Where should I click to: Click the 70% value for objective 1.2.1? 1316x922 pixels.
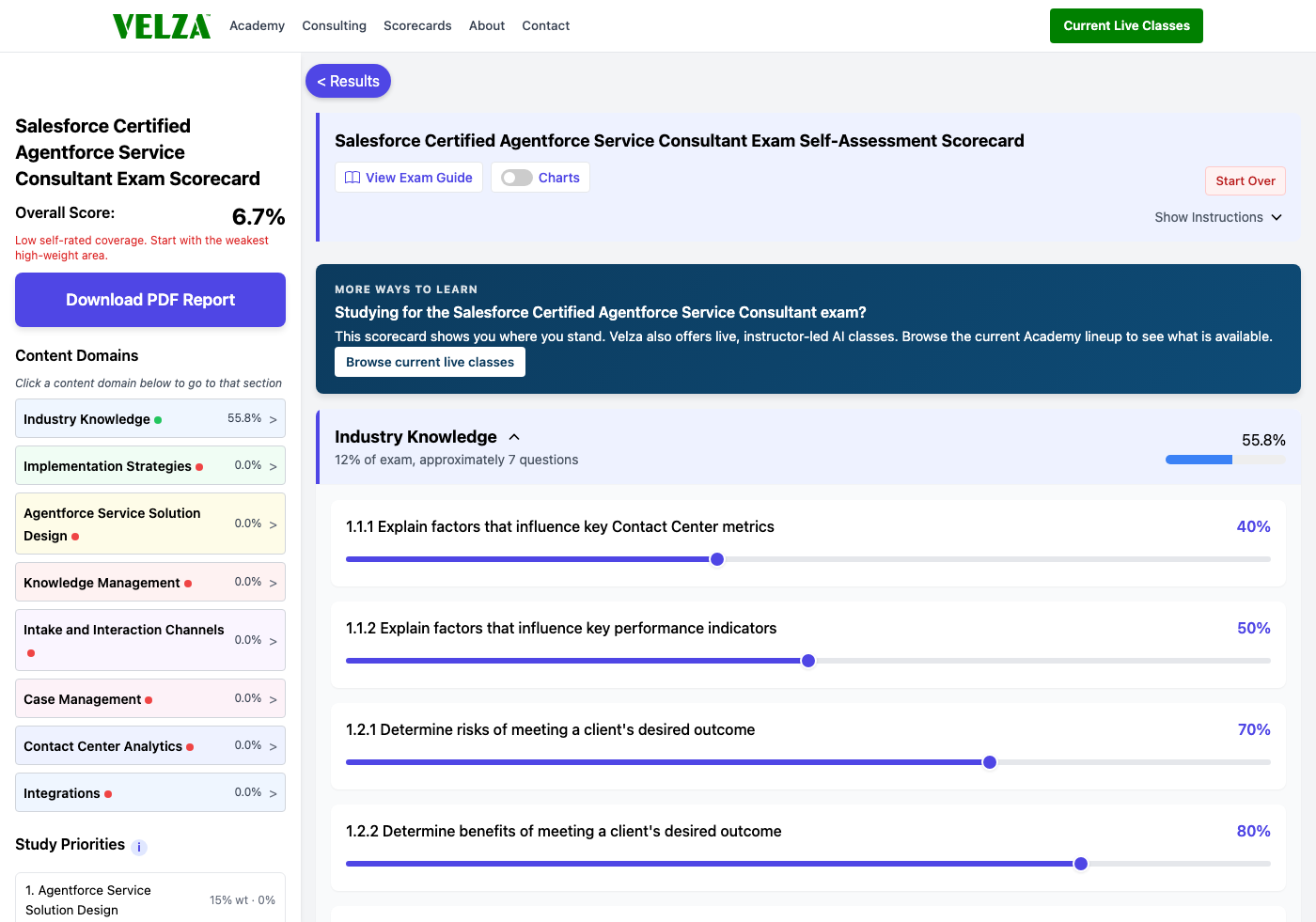click(1254, 729)
